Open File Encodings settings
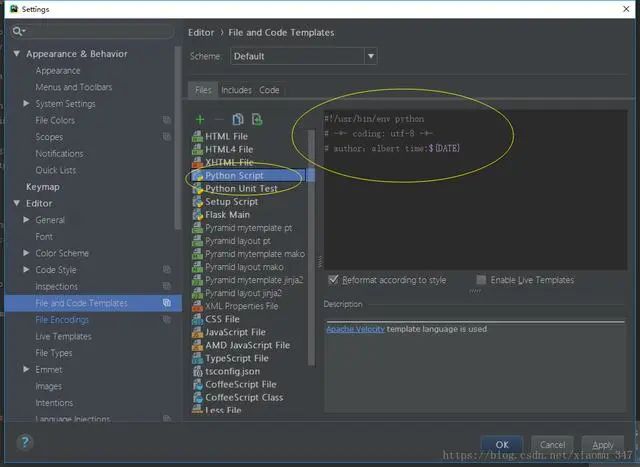This screenshot has height=467, width=640. pyautogui.click(x=62, y=320)
